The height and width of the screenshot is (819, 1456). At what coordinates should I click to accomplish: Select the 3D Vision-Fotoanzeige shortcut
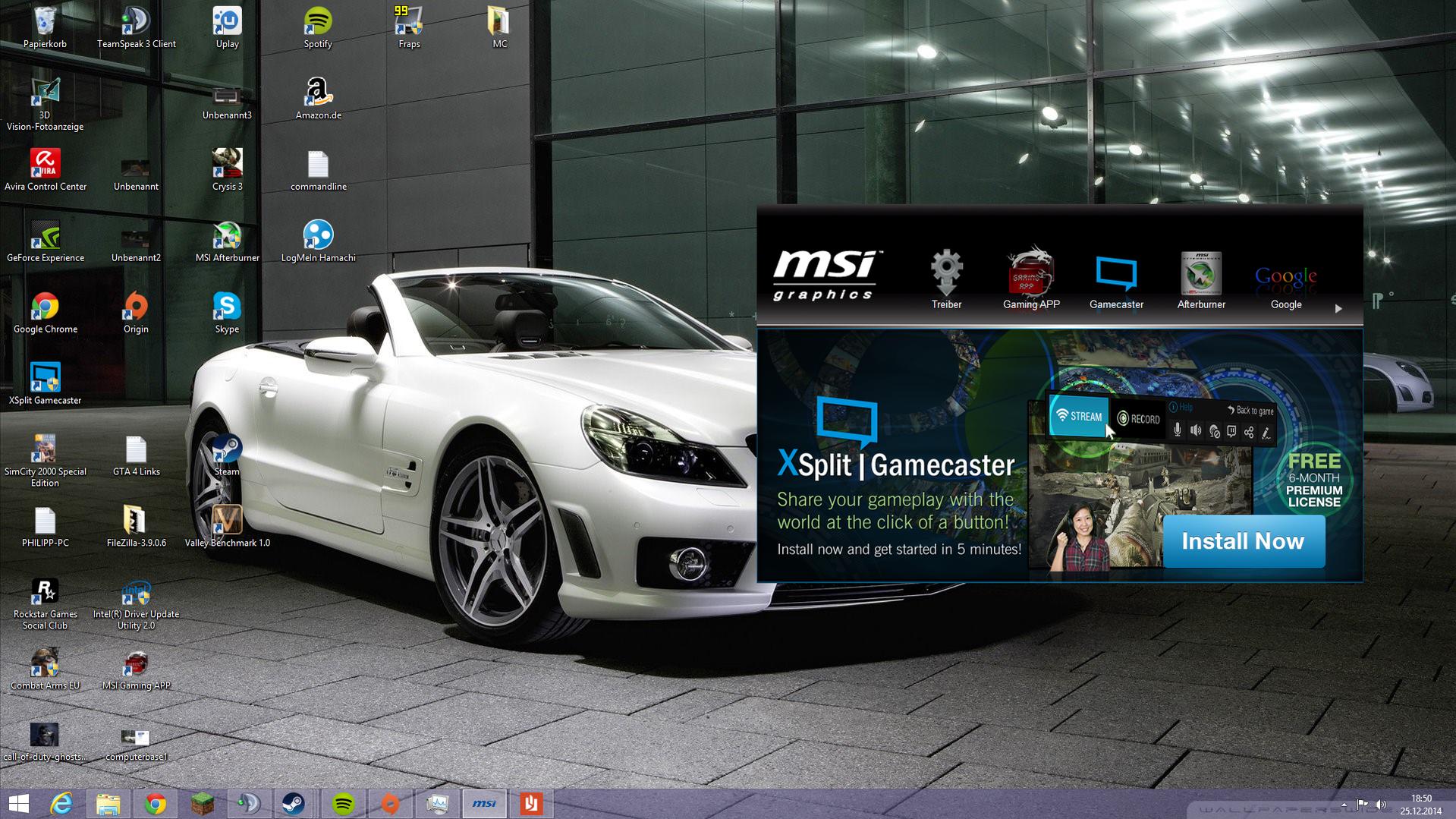[x=45, y=104]
